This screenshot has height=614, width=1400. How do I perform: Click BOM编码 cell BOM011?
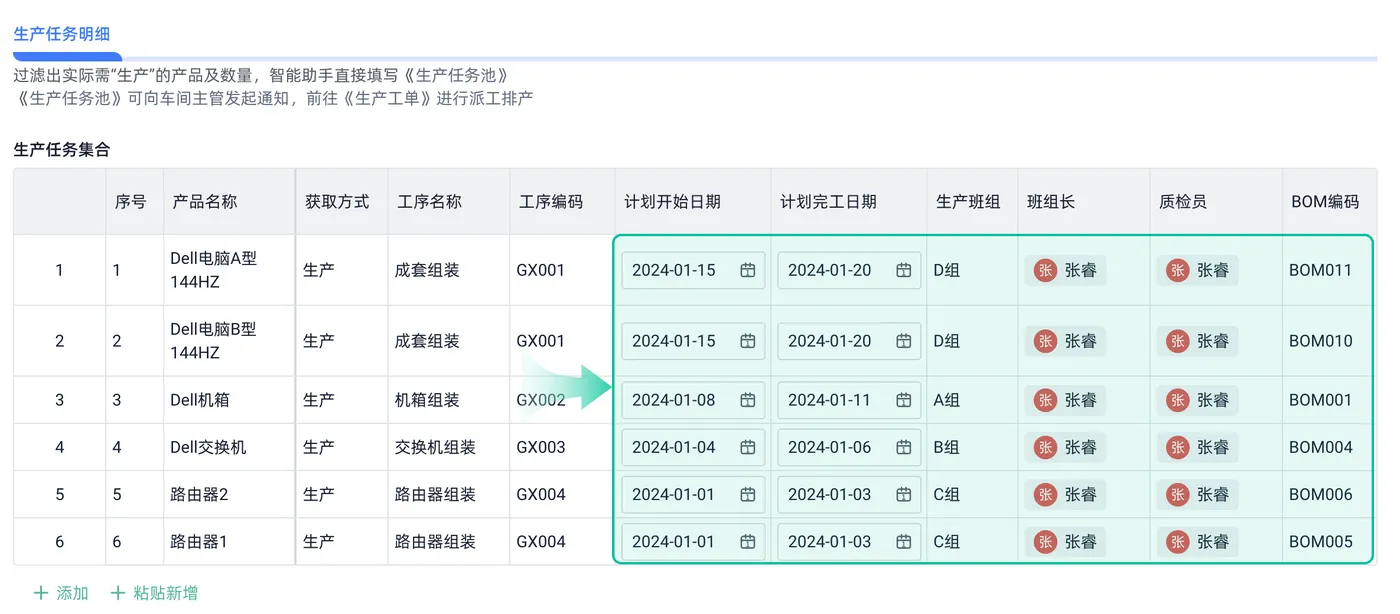coord(1320,270)
